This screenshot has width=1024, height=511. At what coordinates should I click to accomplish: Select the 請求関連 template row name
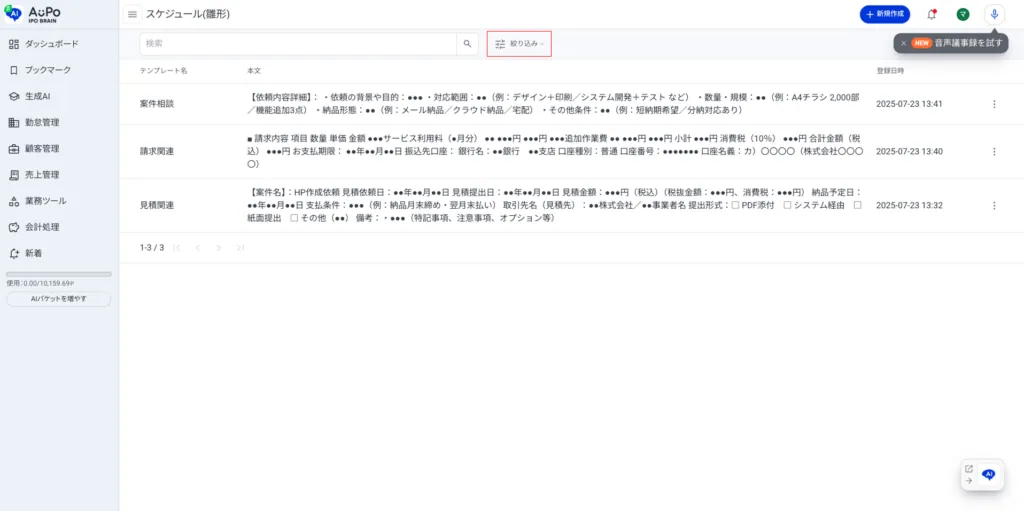[157, 151]
